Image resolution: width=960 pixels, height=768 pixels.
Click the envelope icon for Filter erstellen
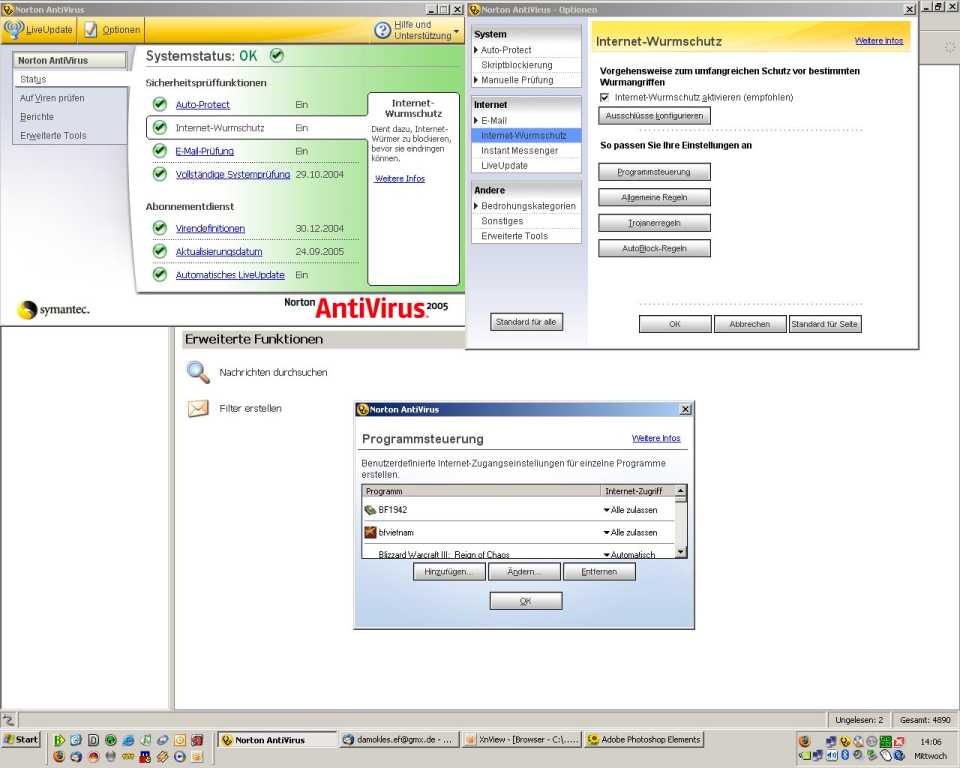(x=198, y=408)
